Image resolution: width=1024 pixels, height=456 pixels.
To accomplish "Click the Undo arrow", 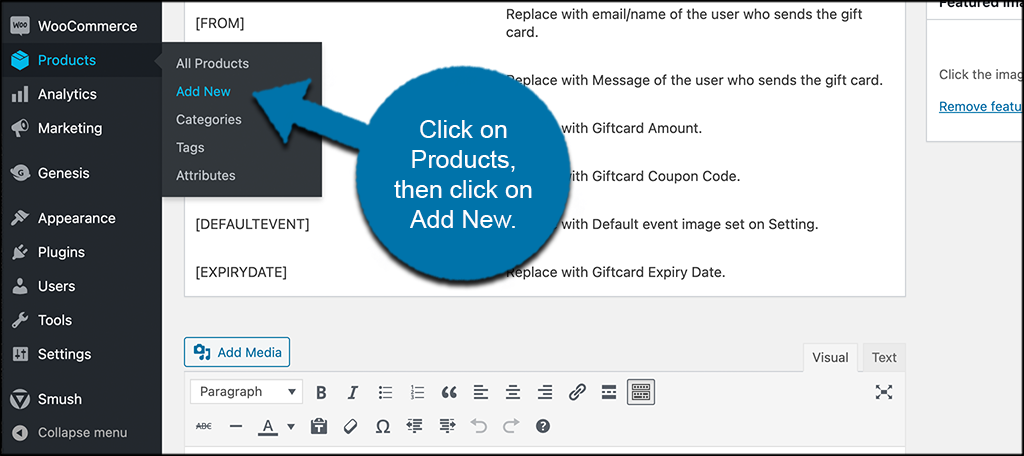I will click(479, 426).
